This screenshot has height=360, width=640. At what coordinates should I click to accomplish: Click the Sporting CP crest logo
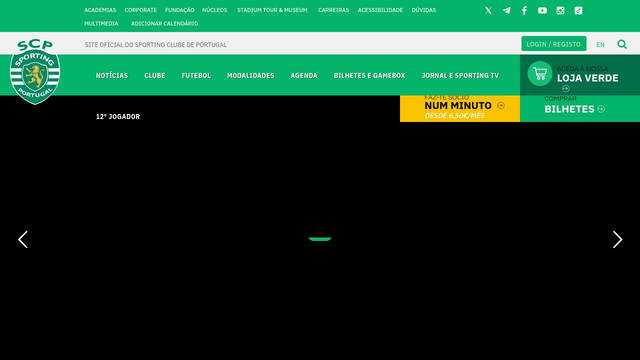point(35,71)
